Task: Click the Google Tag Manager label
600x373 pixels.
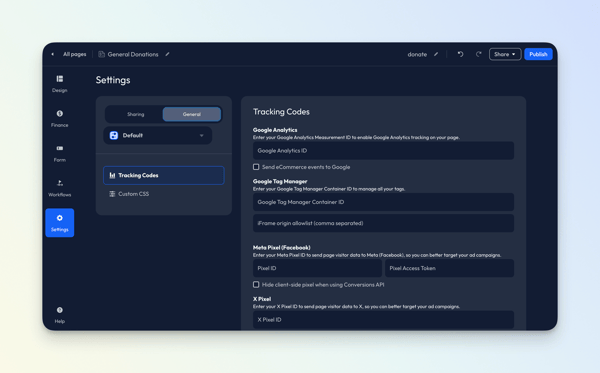Action: (x=280, y=181)
